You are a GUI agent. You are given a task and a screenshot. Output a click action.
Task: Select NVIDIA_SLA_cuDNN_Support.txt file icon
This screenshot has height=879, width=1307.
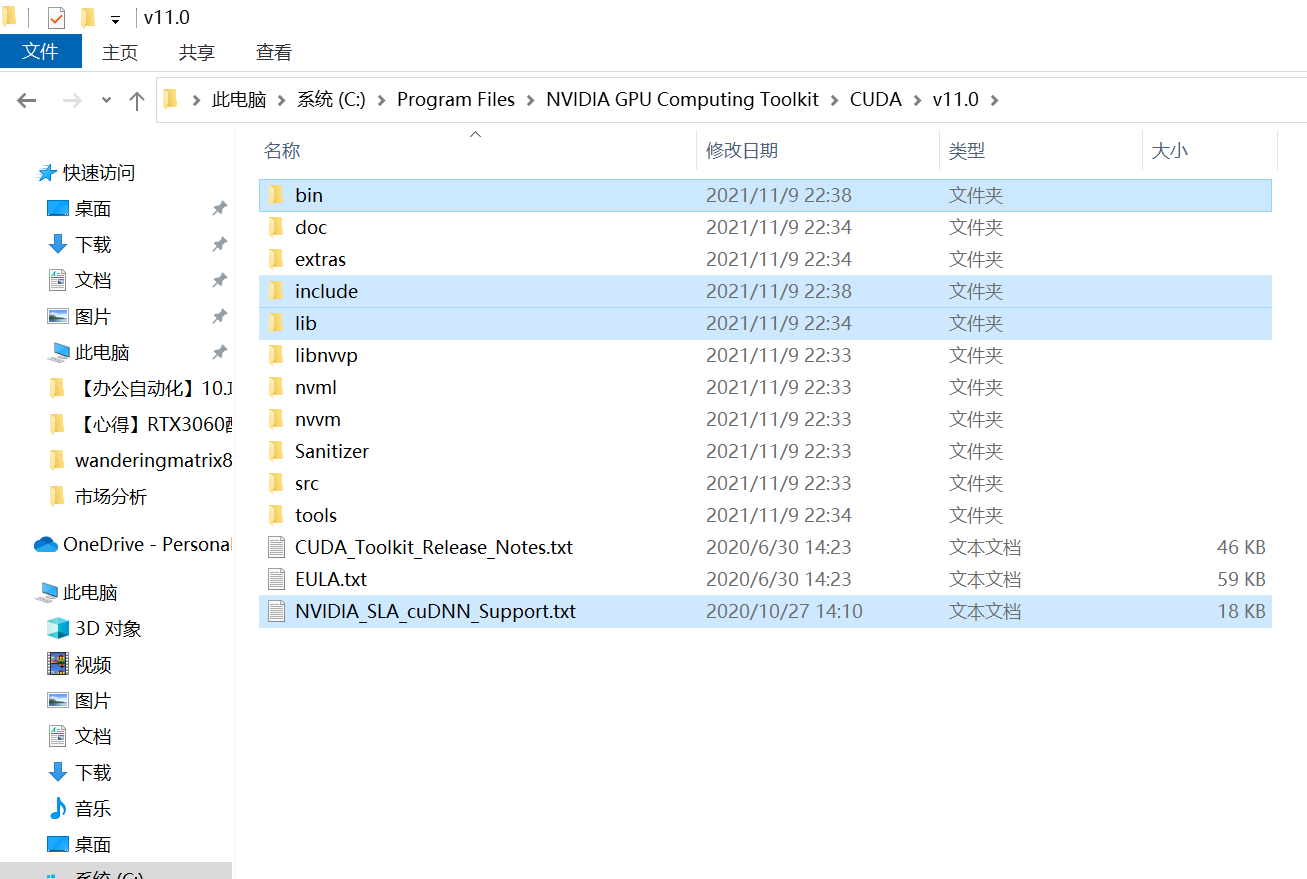277,611
